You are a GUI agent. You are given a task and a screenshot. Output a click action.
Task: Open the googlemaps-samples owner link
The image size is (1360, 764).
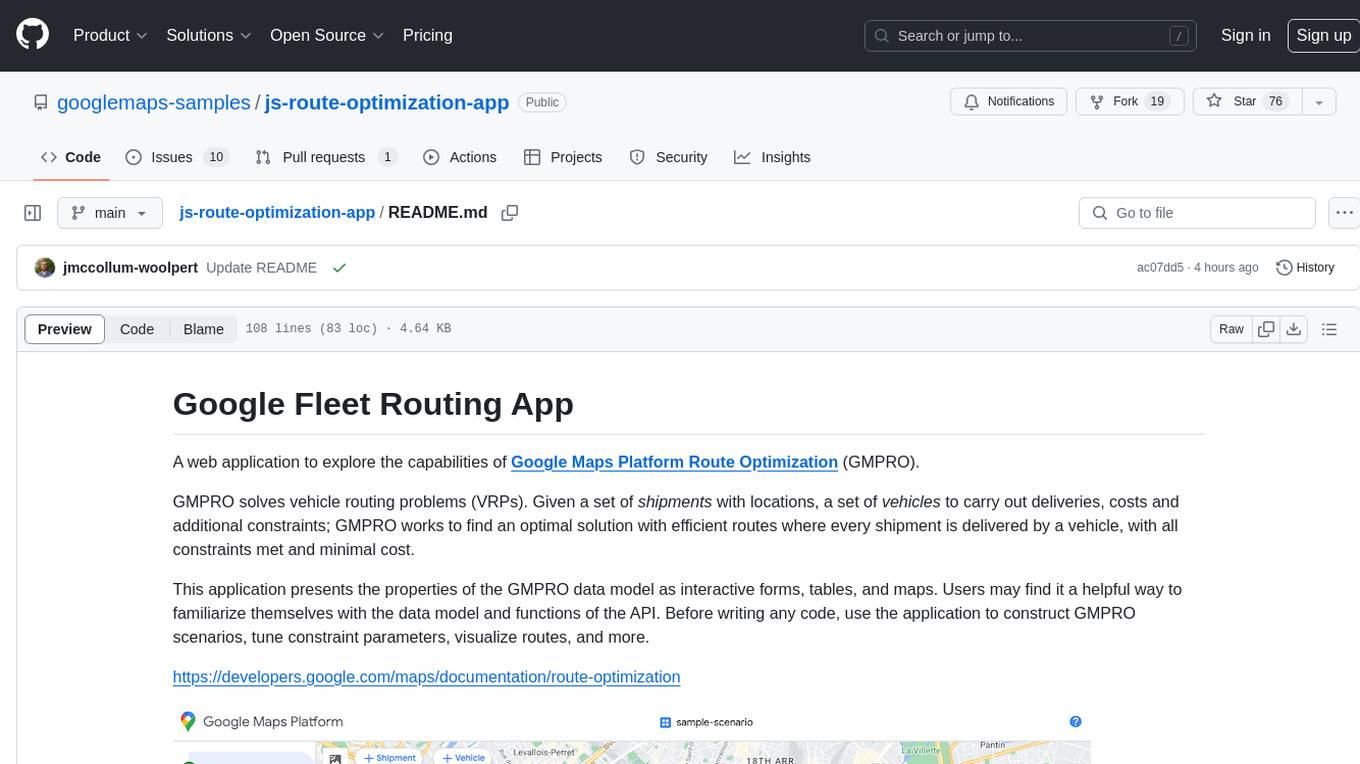point(154,102)
